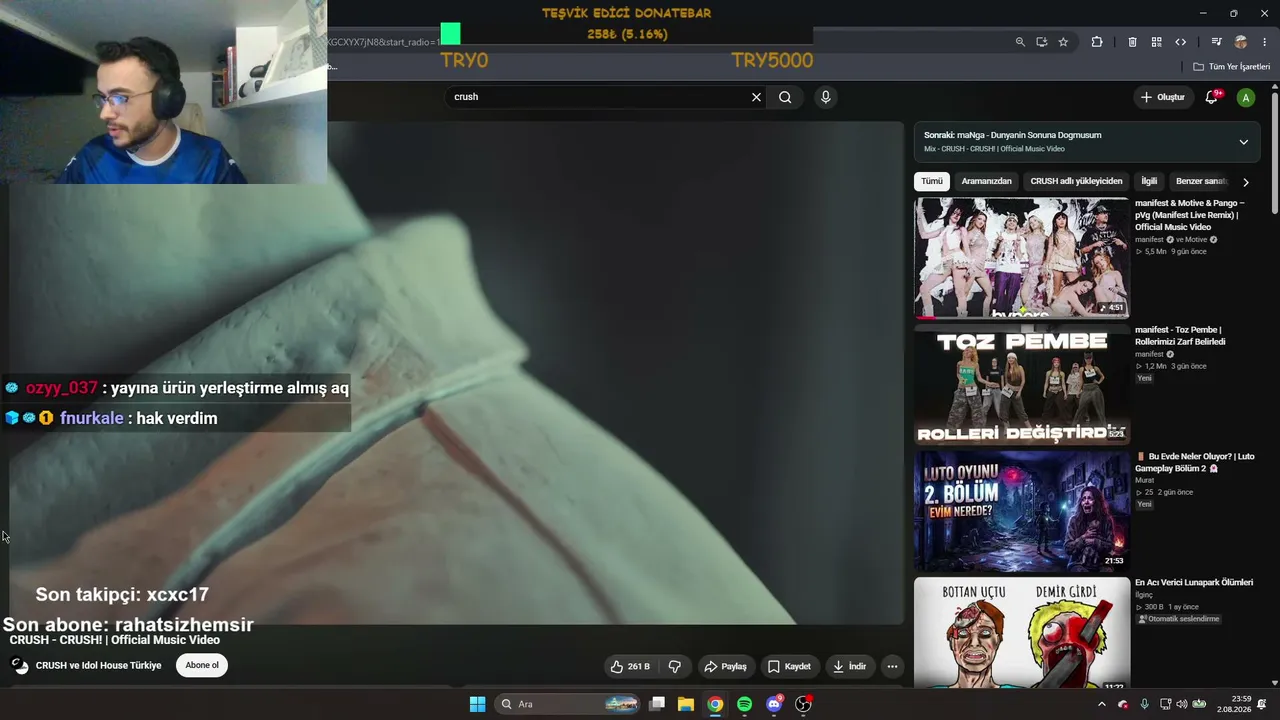Click the İlginç channel name
The height and width of the screenshot is (720, 1280).
point(1144,595)
